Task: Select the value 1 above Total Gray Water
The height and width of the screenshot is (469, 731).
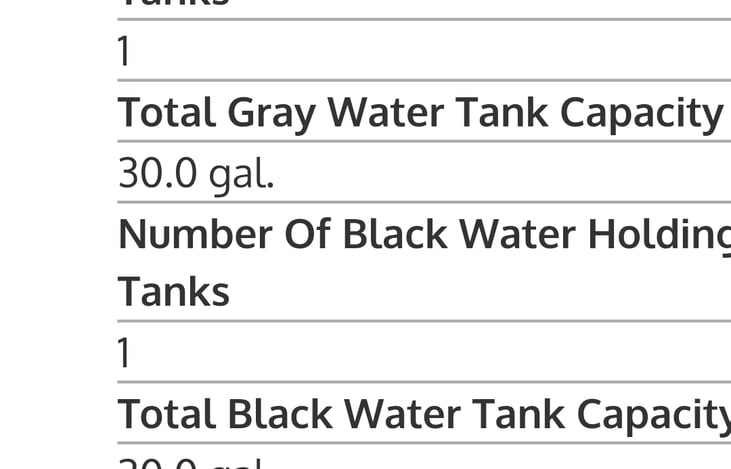Action: click(x=124, y=51)
